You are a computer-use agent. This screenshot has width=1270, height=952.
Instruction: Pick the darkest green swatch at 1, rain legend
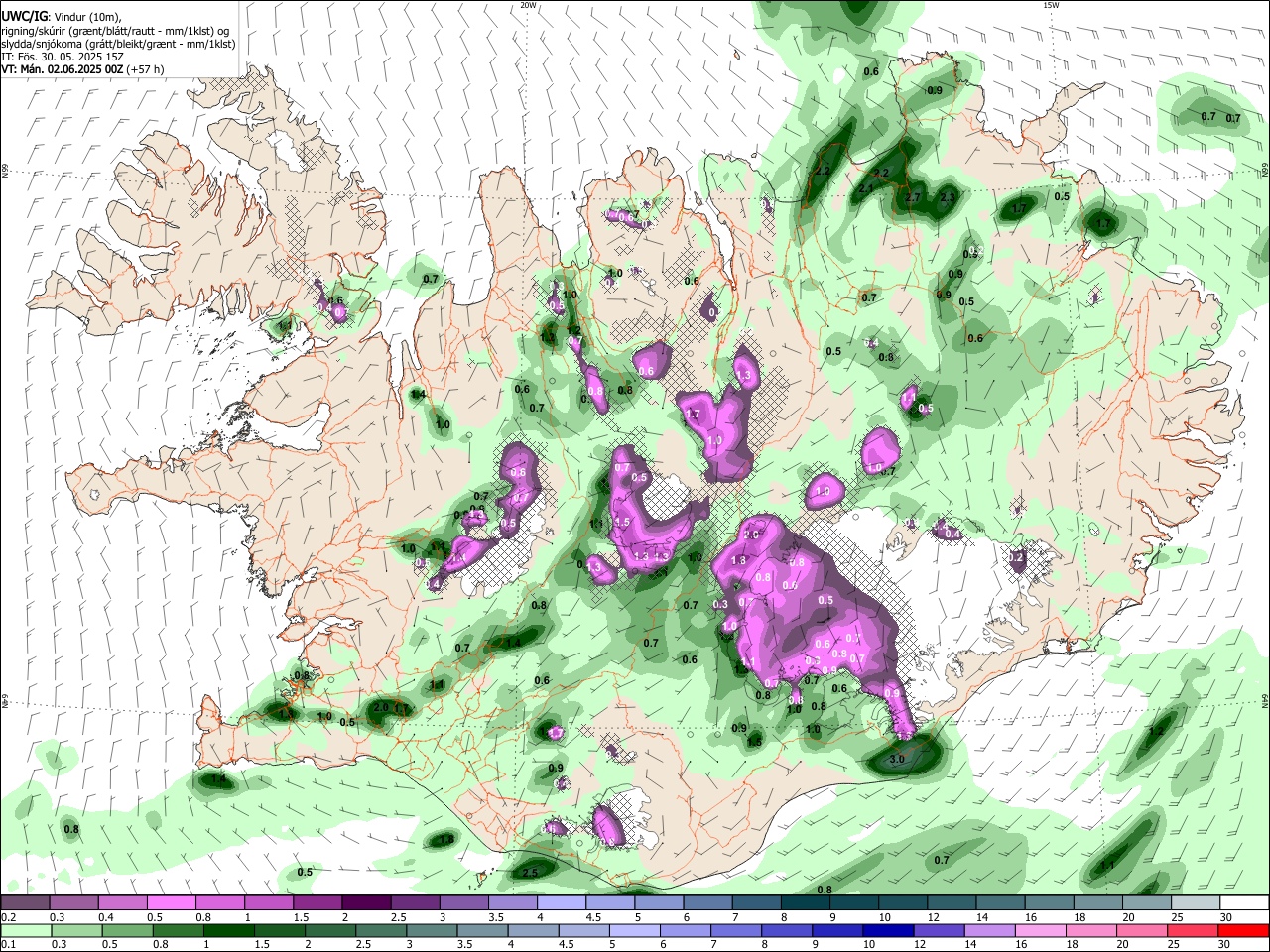tap(228, 931)
